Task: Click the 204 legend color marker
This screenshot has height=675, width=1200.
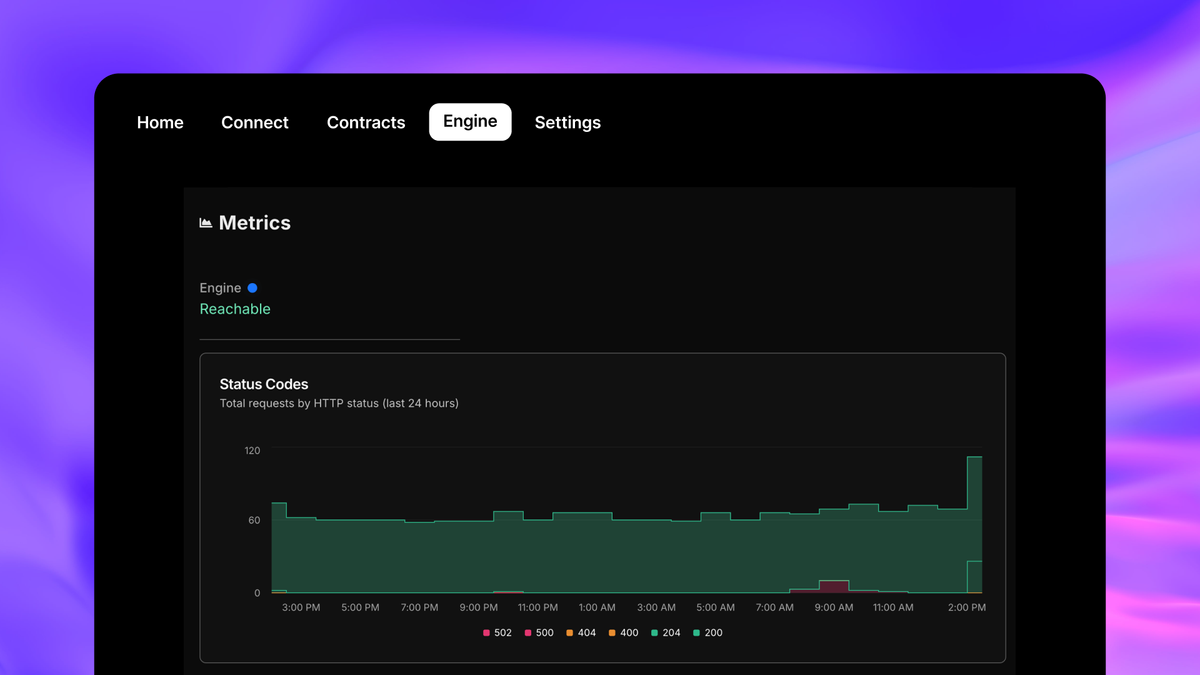Action: click(x=653, y=632)
